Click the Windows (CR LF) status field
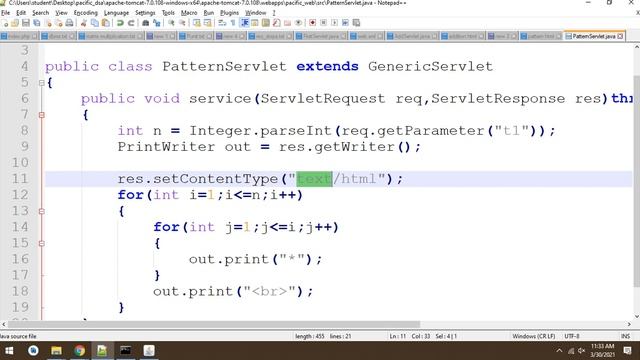Image resolution: width=640 pixels, height=360 pixels. coord(533,336)
